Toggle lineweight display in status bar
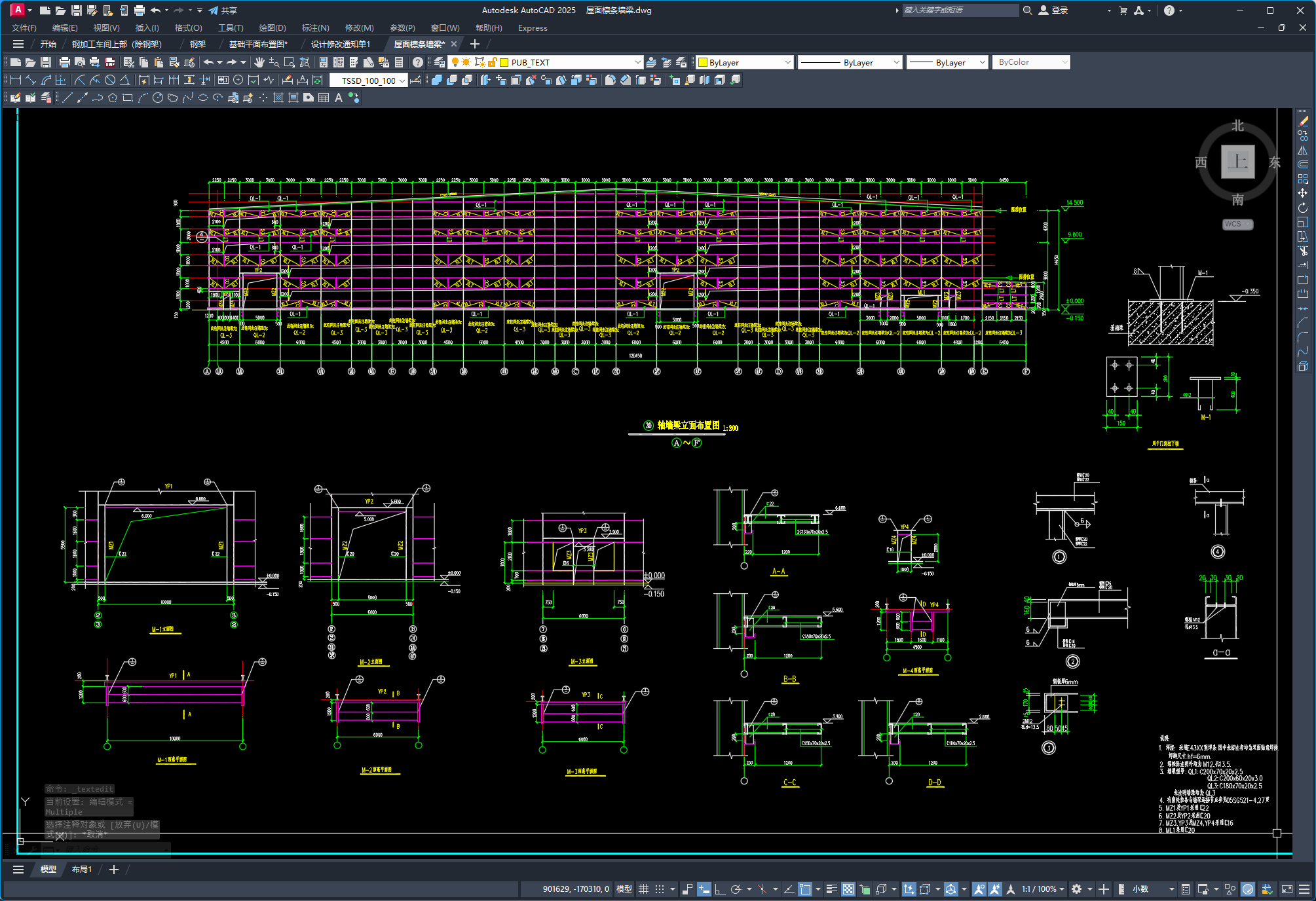The image size is (1316, 901). 831,889
